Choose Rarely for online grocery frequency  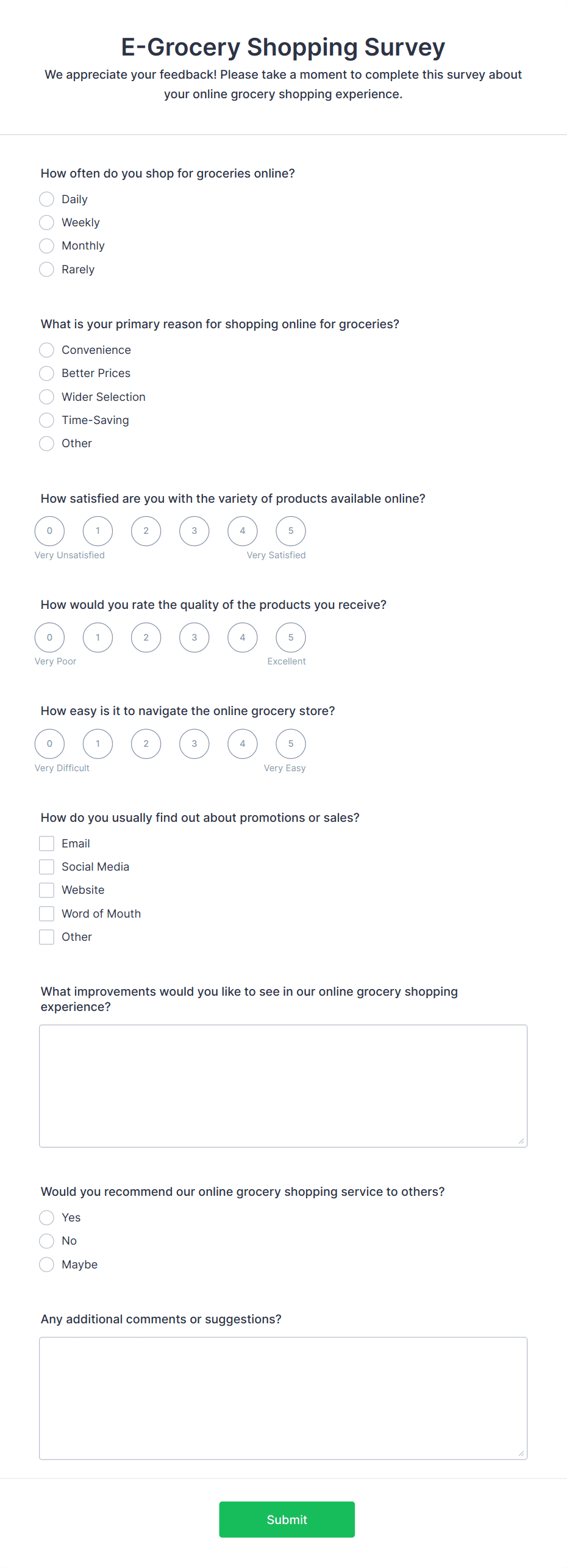point(46,269)
